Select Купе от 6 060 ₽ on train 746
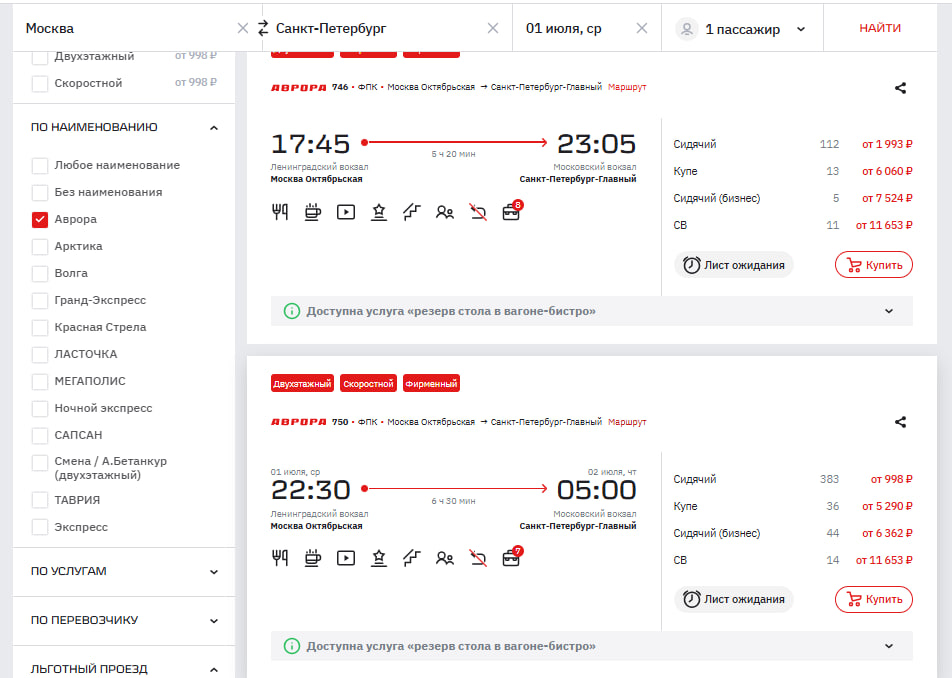Screen dimensions: 952x678 point(792,171)
